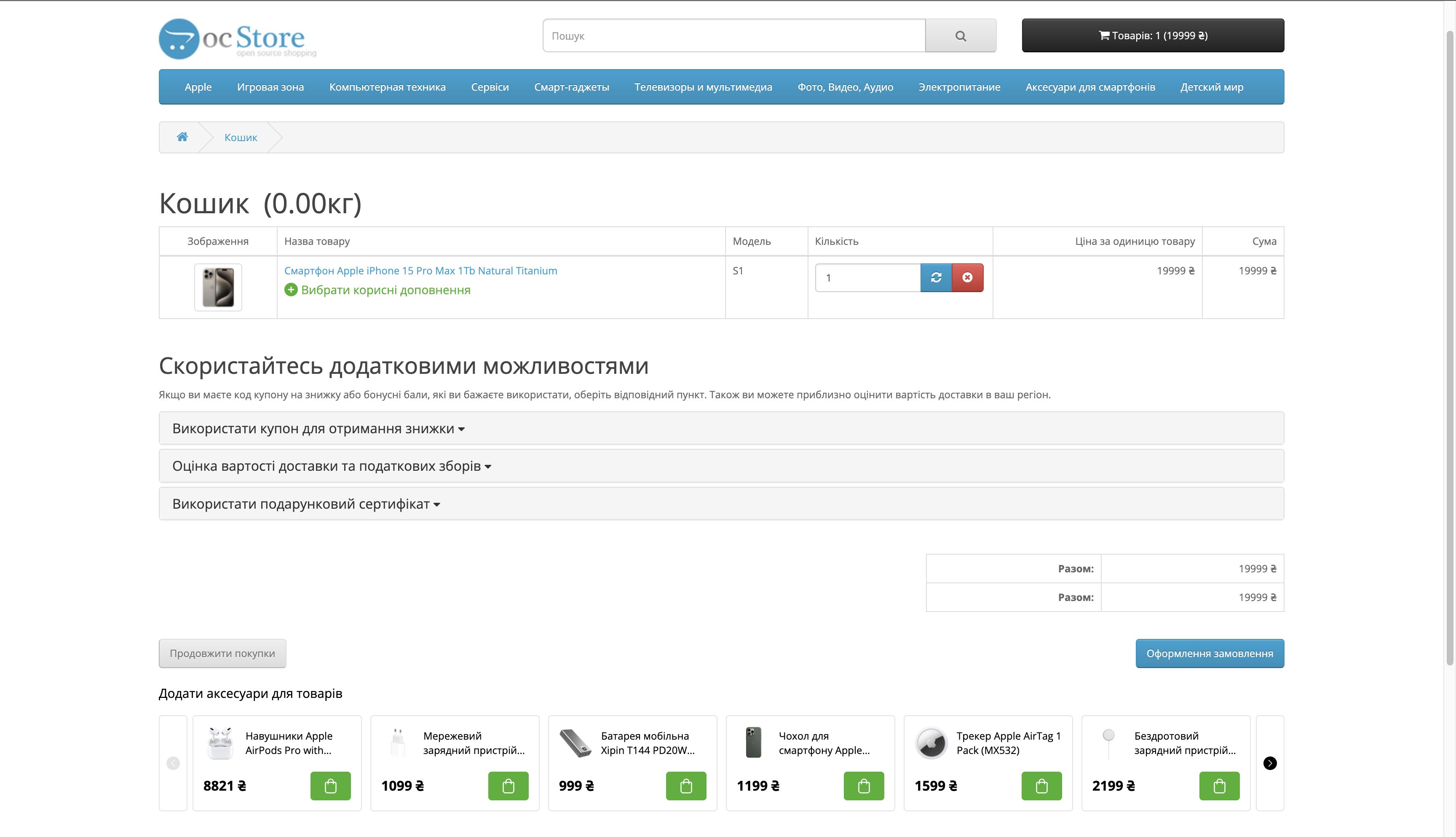Expand the shipping and tax estimate section

point(332,466)
